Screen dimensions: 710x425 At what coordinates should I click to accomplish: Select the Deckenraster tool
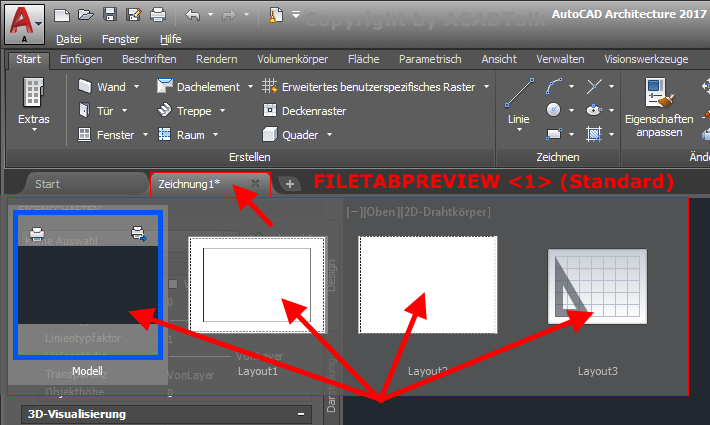click(304, 110)
